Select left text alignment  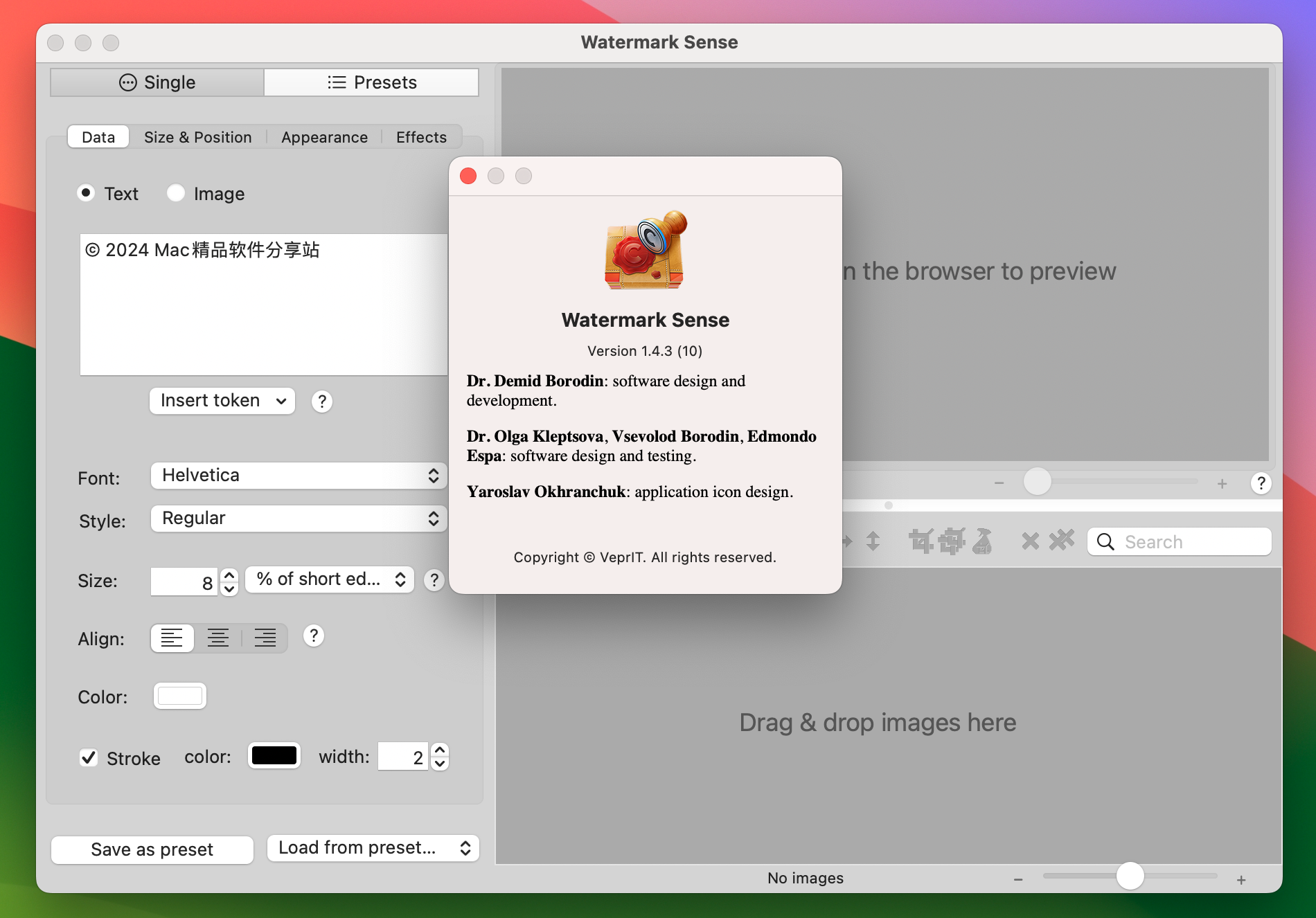point(172,638)
